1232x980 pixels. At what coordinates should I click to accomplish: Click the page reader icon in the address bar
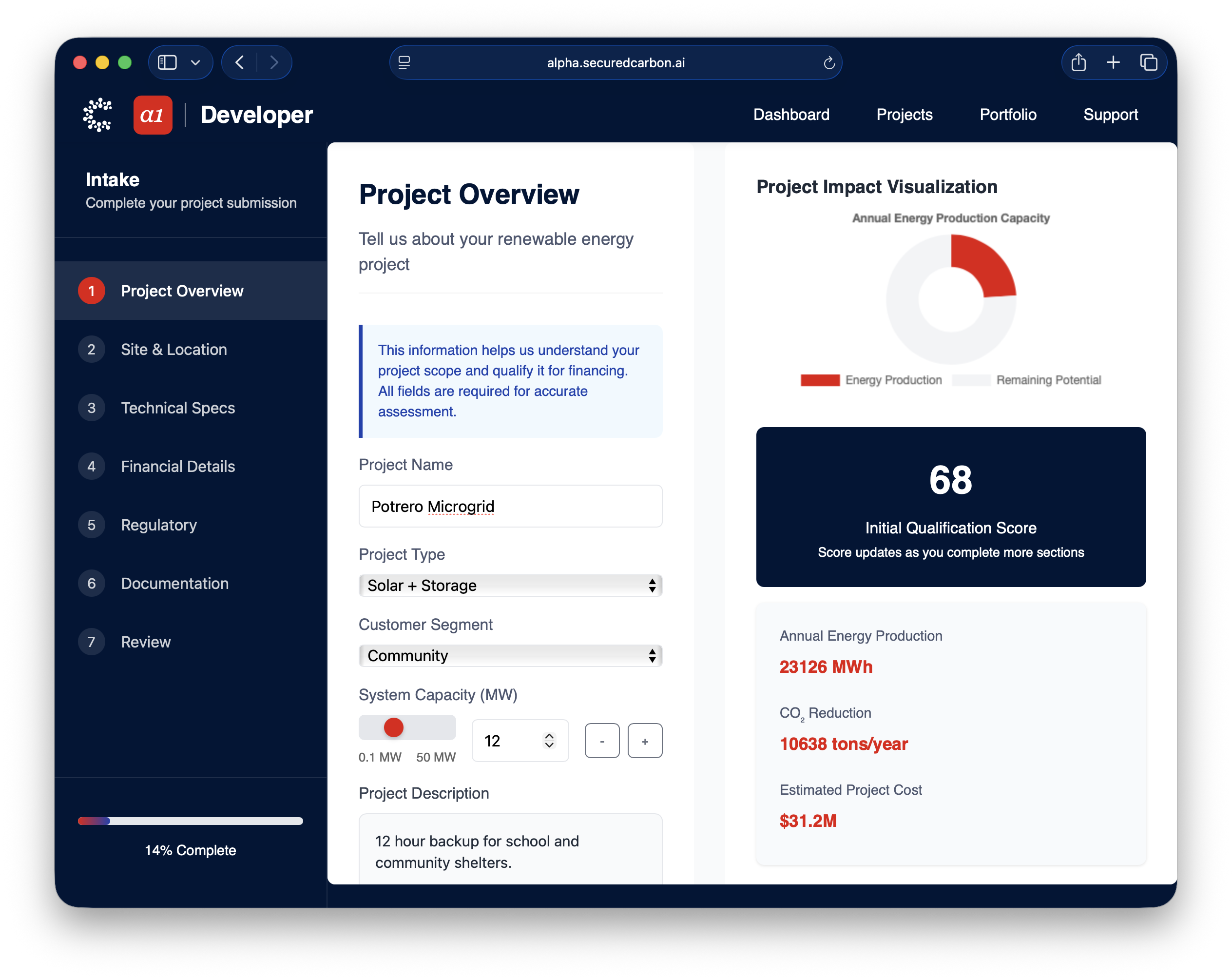[x=404, y=63]
